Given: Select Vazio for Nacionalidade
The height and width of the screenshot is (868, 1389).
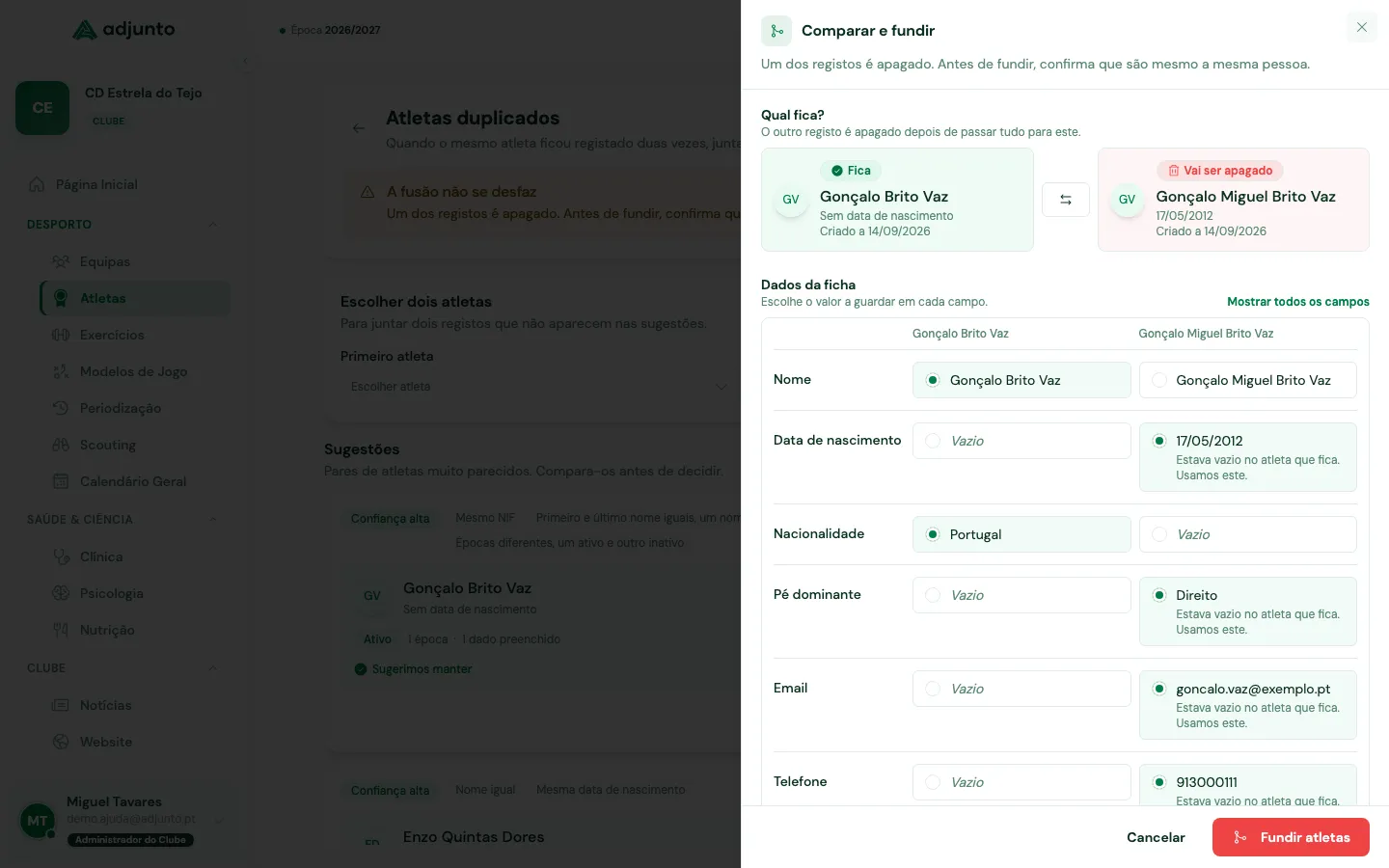Looking at the screenshot, I should pos(1248,534).
